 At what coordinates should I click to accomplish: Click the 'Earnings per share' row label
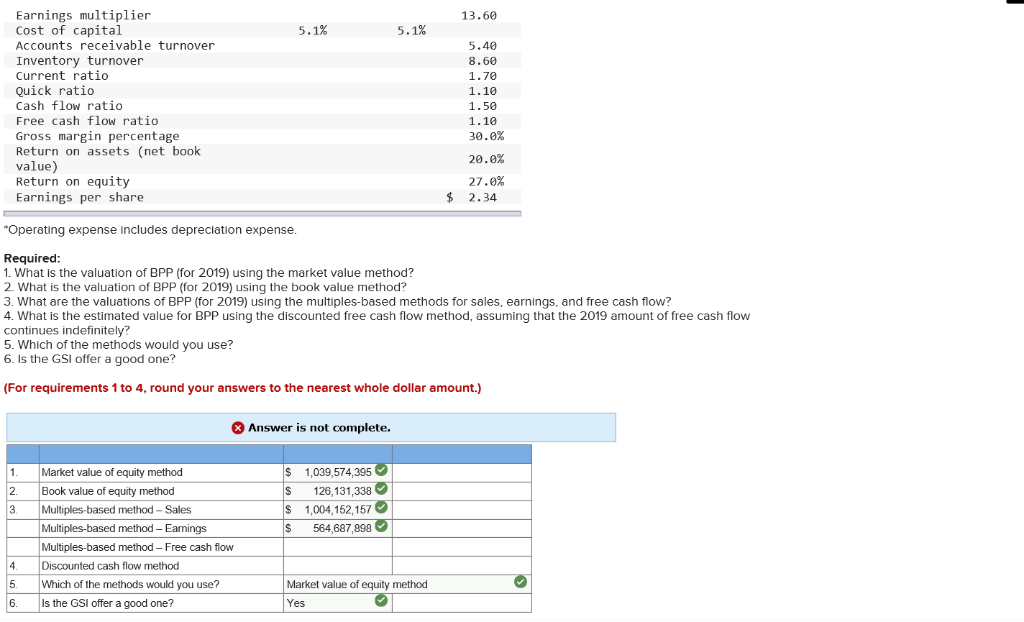(80, 197)
